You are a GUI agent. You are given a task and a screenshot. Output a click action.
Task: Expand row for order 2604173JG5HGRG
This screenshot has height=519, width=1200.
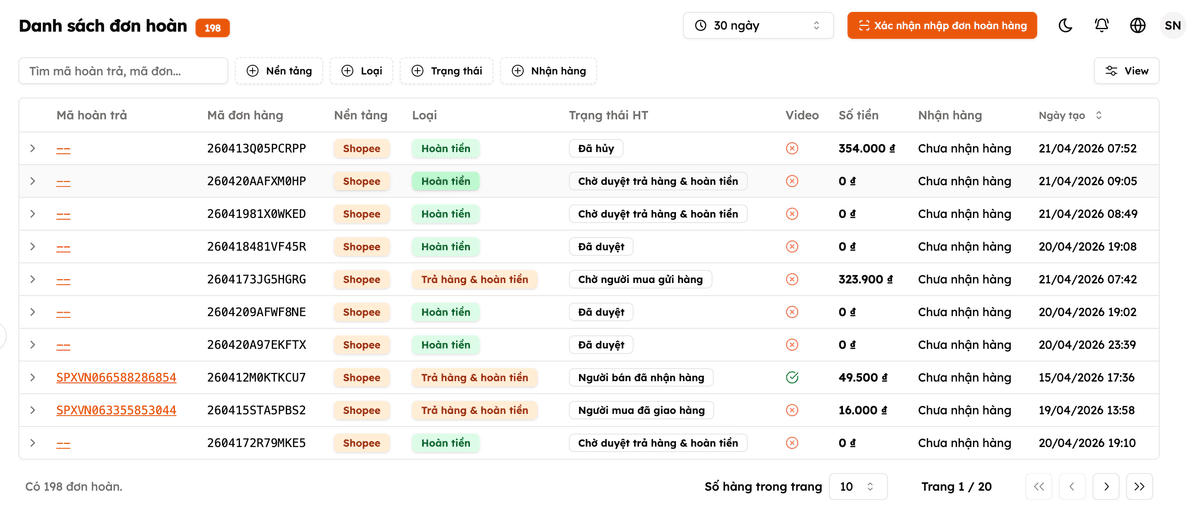pyautogui.click(x=33, y=279)
